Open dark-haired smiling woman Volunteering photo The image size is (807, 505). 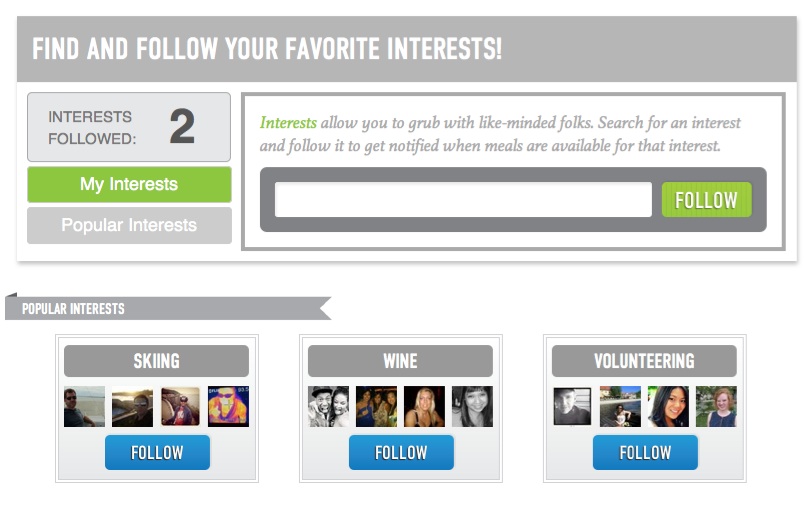click(x=668, y=407)
